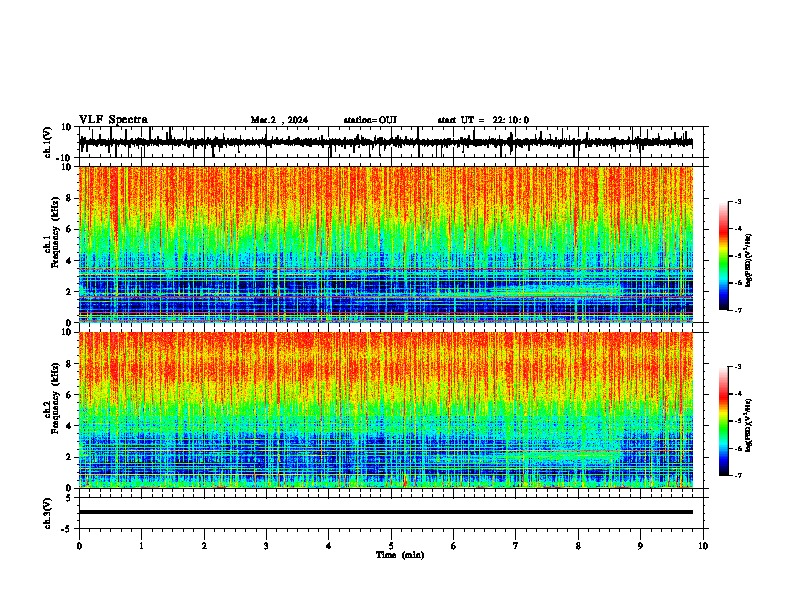Viewport: 792px width, 612px height.
Task: Click the time axis tick label '0'
Action: pos(79,546)
